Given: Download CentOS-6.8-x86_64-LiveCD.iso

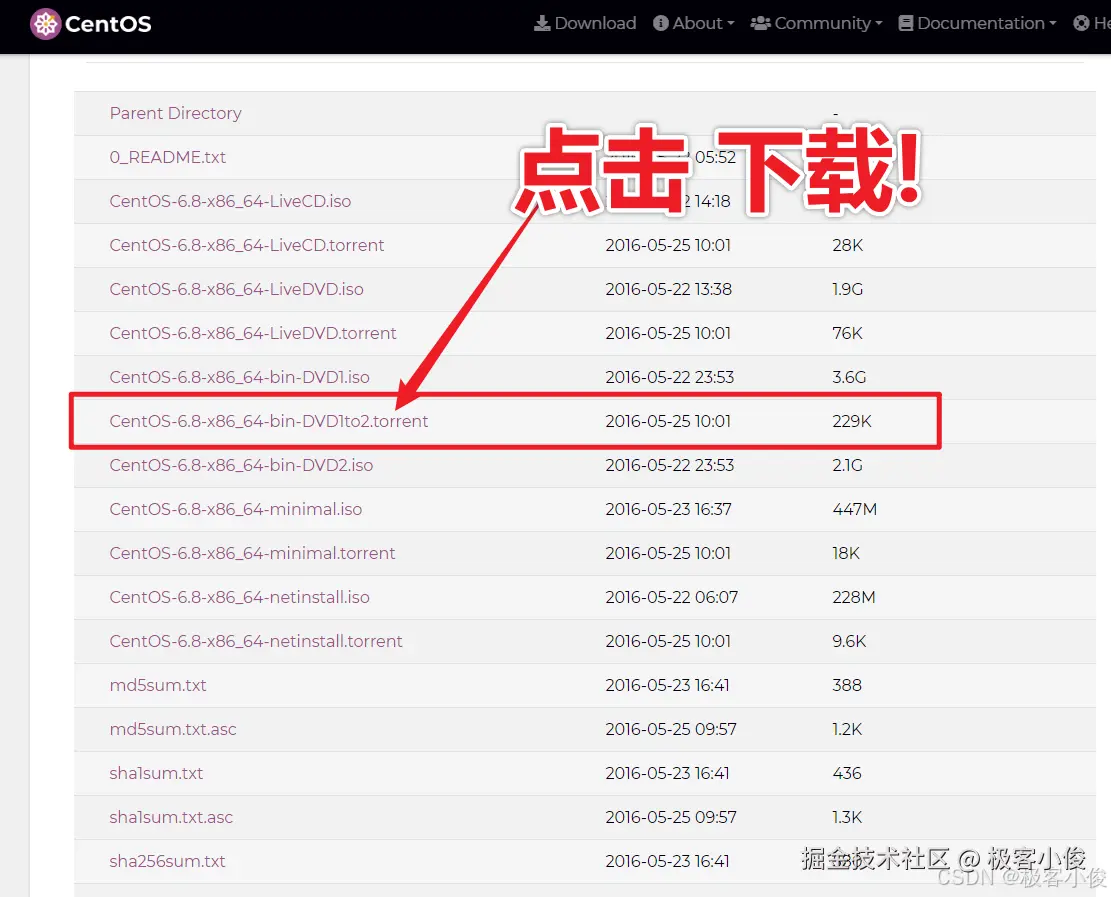Looking at the screenshot, I should coord(230,201).
